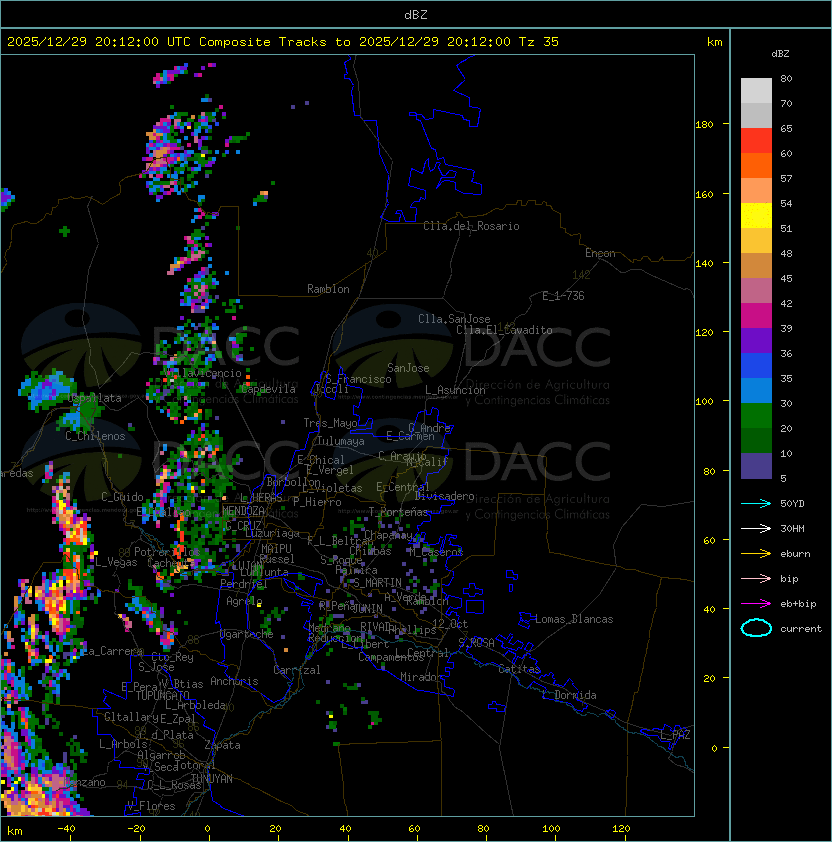
Task: Click the 'C_Chilenos' map label
Action: [x=95, y=436]
